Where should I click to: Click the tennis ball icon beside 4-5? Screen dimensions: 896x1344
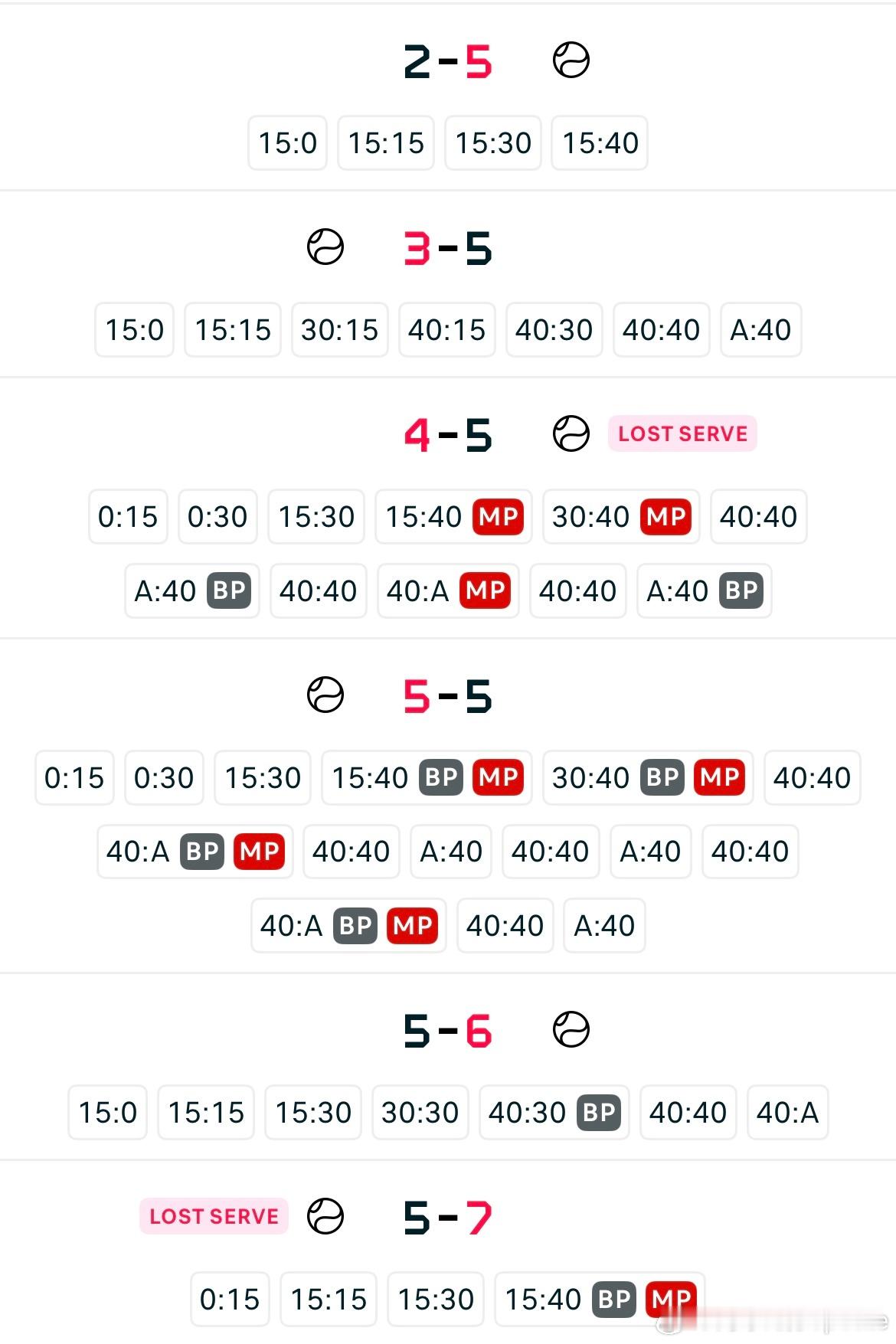(571, 433)
